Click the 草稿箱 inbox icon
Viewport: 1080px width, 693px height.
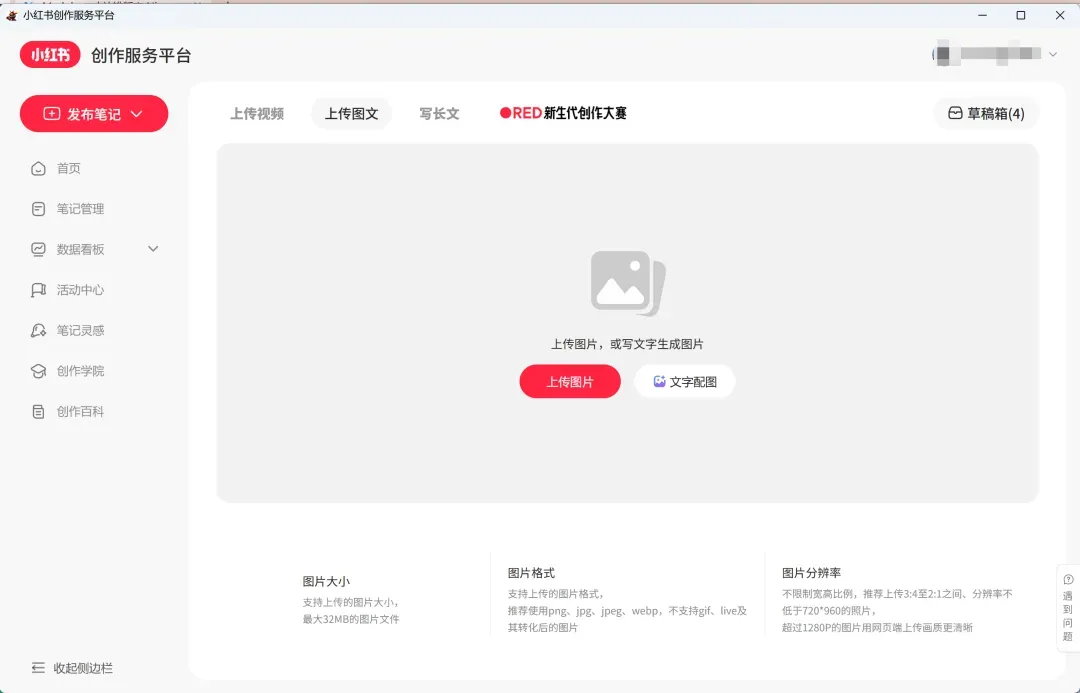click(955, 113)
